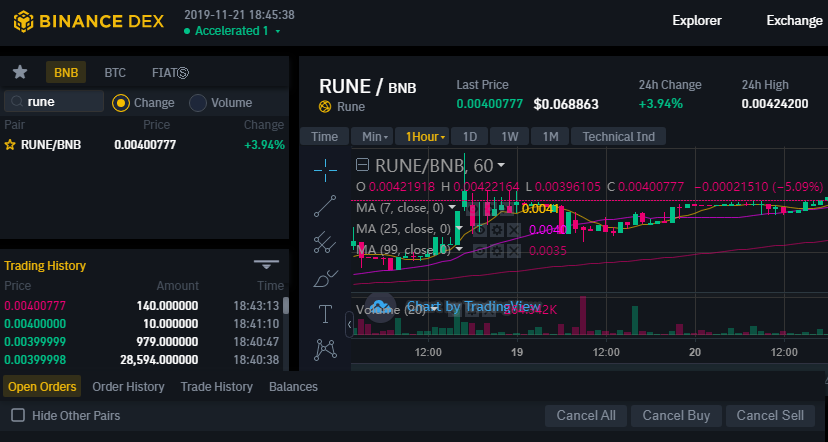Screen dimensions: 828x442
Task: Click trade amount 28,594.000000
Action: [159, 360]
